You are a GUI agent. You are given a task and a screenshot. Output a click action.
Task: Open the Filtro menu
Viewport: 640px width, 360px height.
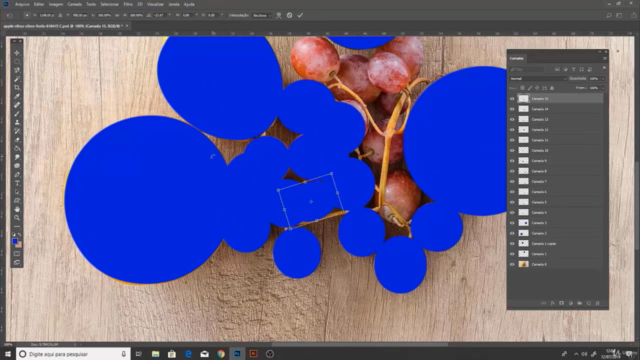(x=128, y=4)
